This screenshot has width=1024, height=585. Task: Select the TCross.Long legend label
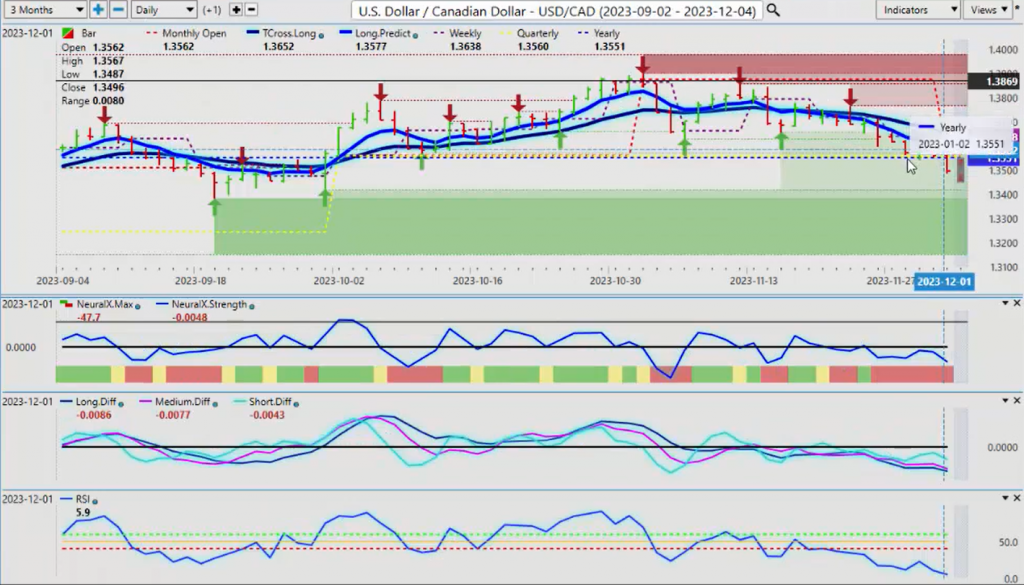289,33
